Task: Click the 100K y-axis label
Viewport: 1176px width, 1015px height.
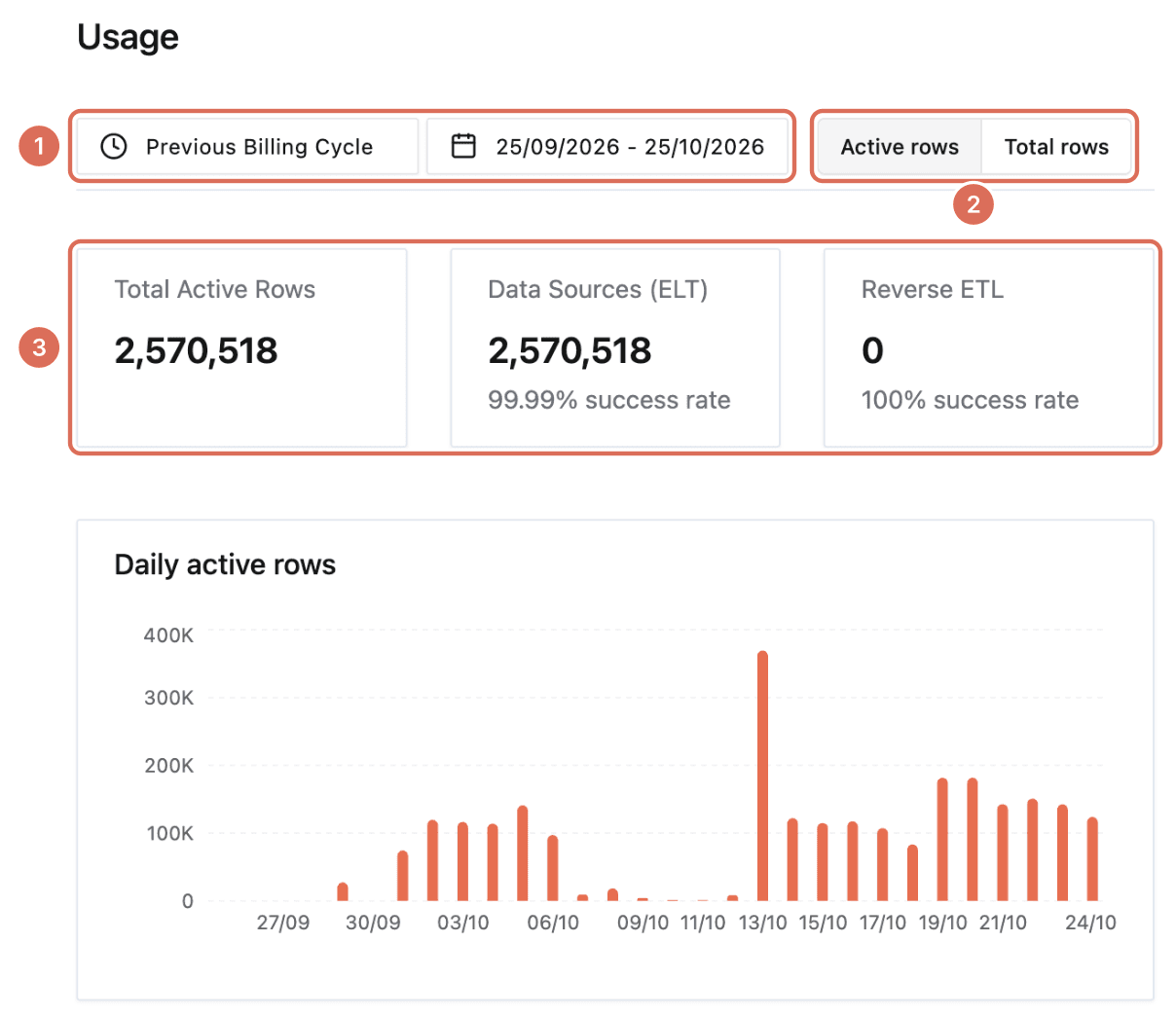Action: (x=168, y=834)
